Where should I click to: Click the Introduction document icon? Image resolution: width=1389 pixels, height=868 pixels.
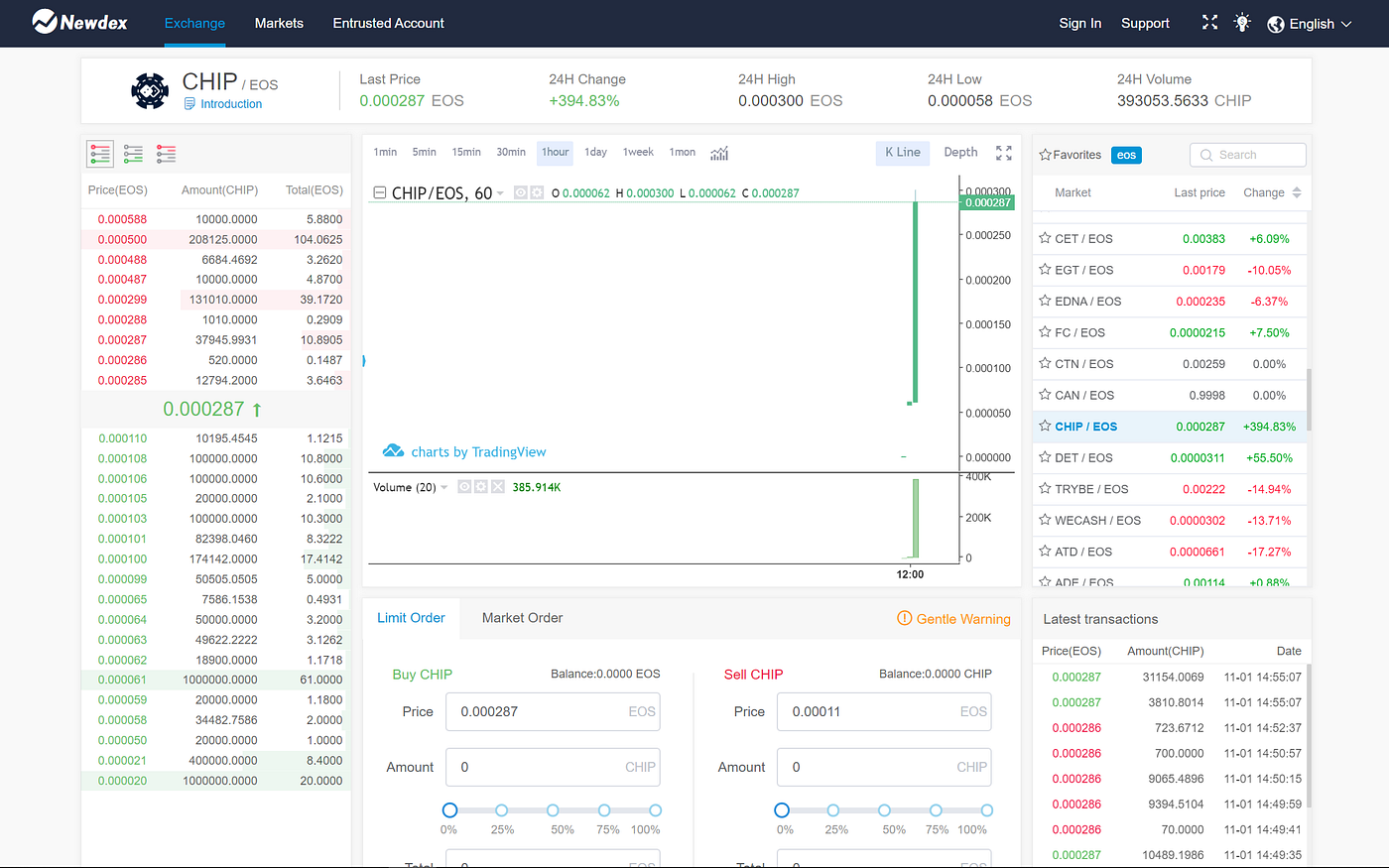click(x=189, y=103)
